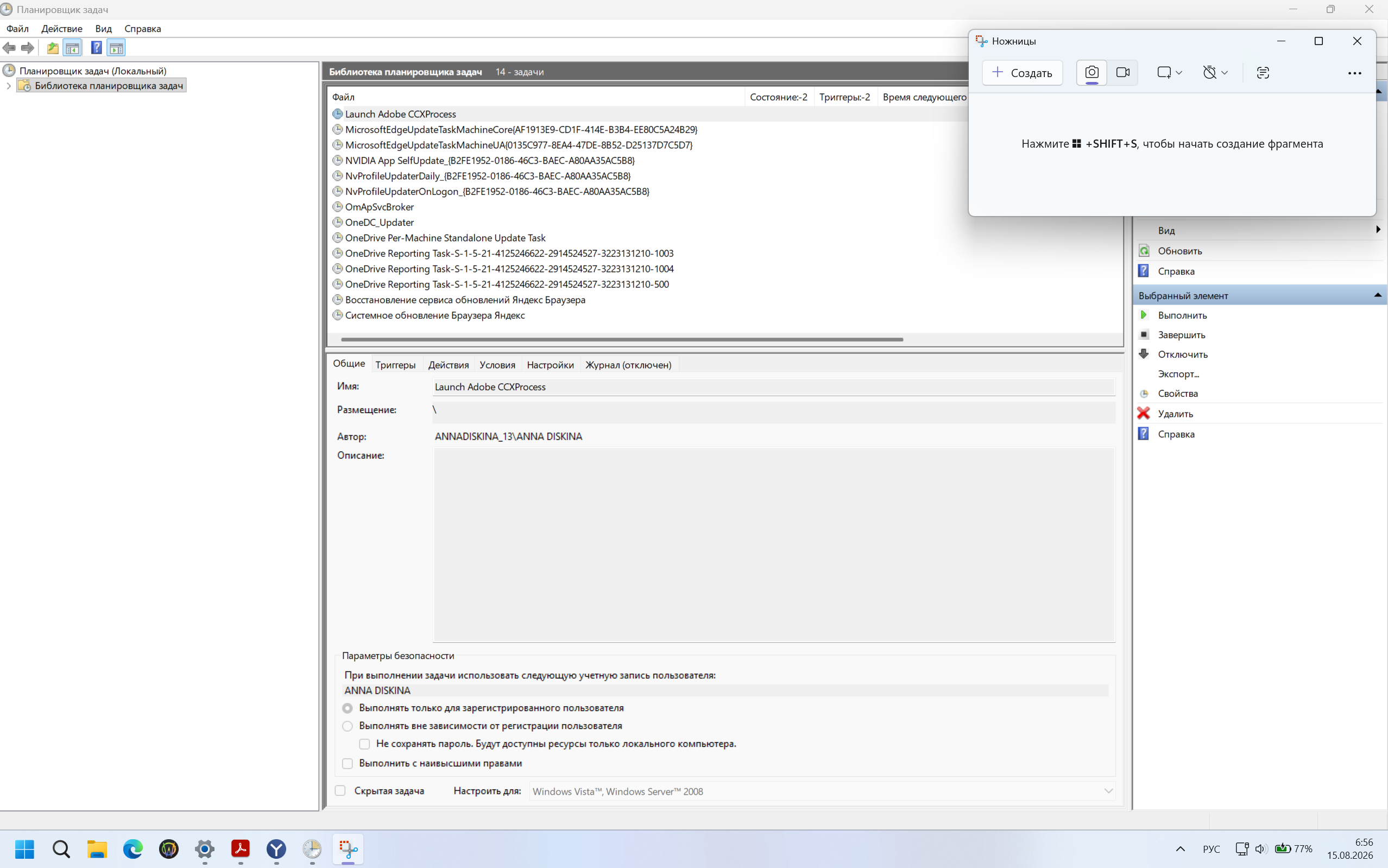Image resolution: width=1388 pixels, height=868 pixels.
Task: Click the blue question mark help toolbar icon
Action: coord(97,48)
